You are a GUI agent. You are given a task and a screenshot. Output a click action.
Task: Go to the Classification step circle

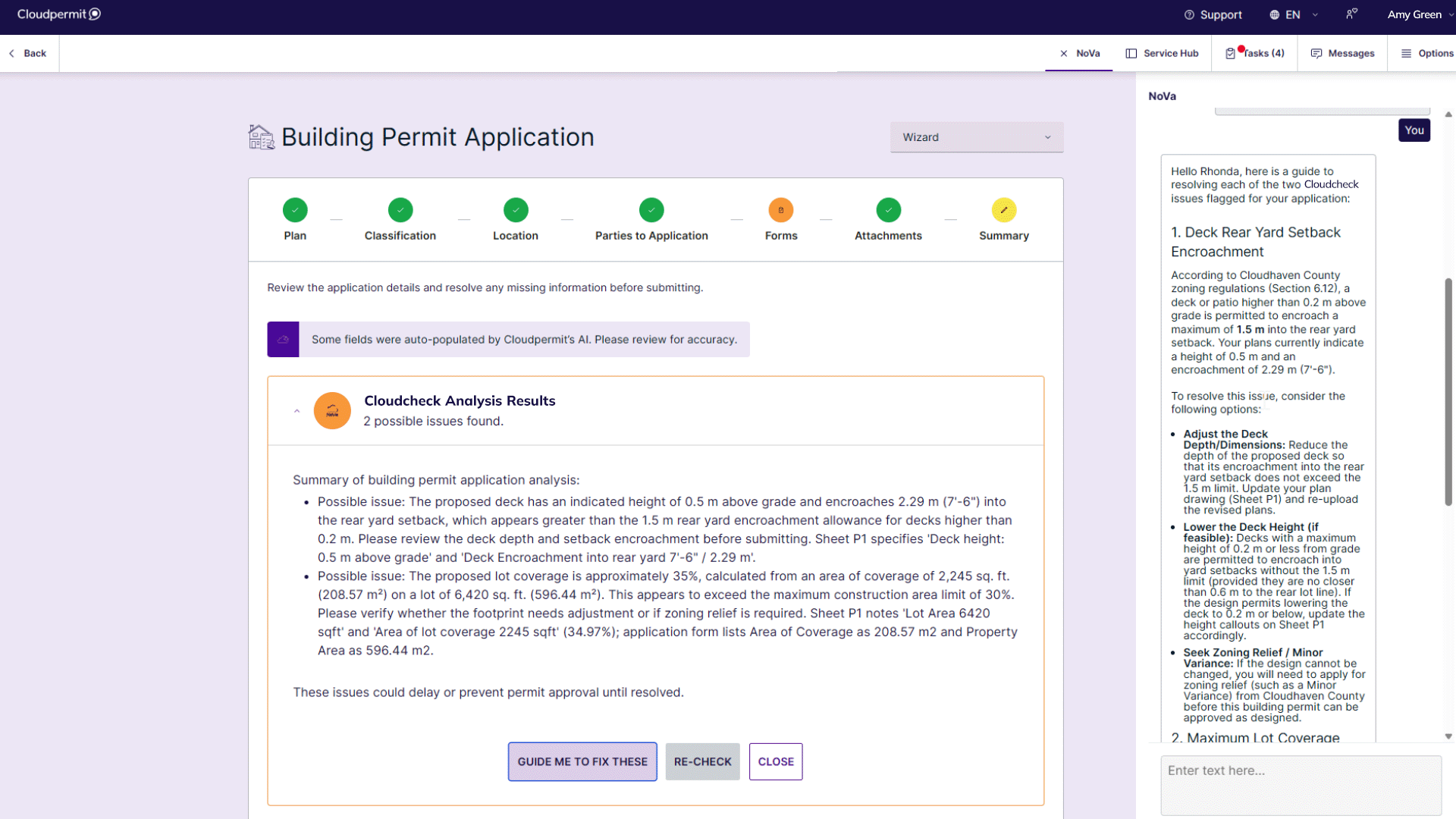tap(400, 210)
